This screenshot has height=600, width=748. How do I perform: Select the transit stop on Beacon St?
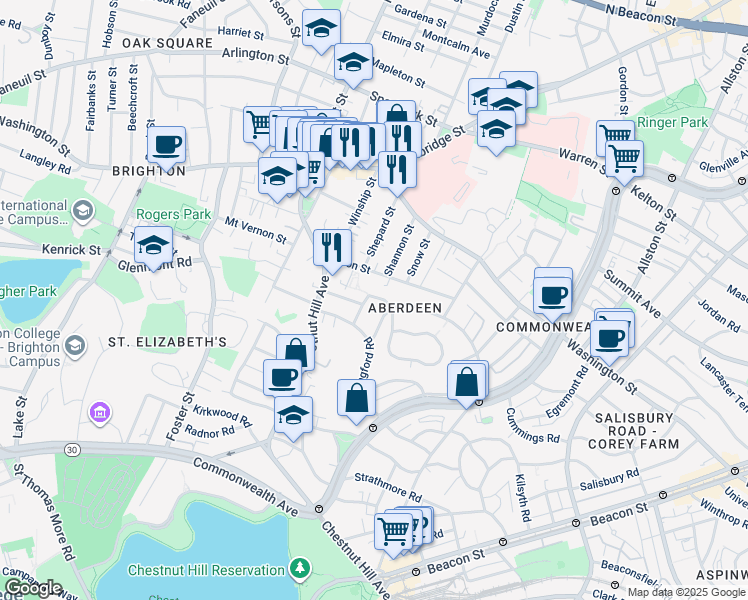point(576,523)
